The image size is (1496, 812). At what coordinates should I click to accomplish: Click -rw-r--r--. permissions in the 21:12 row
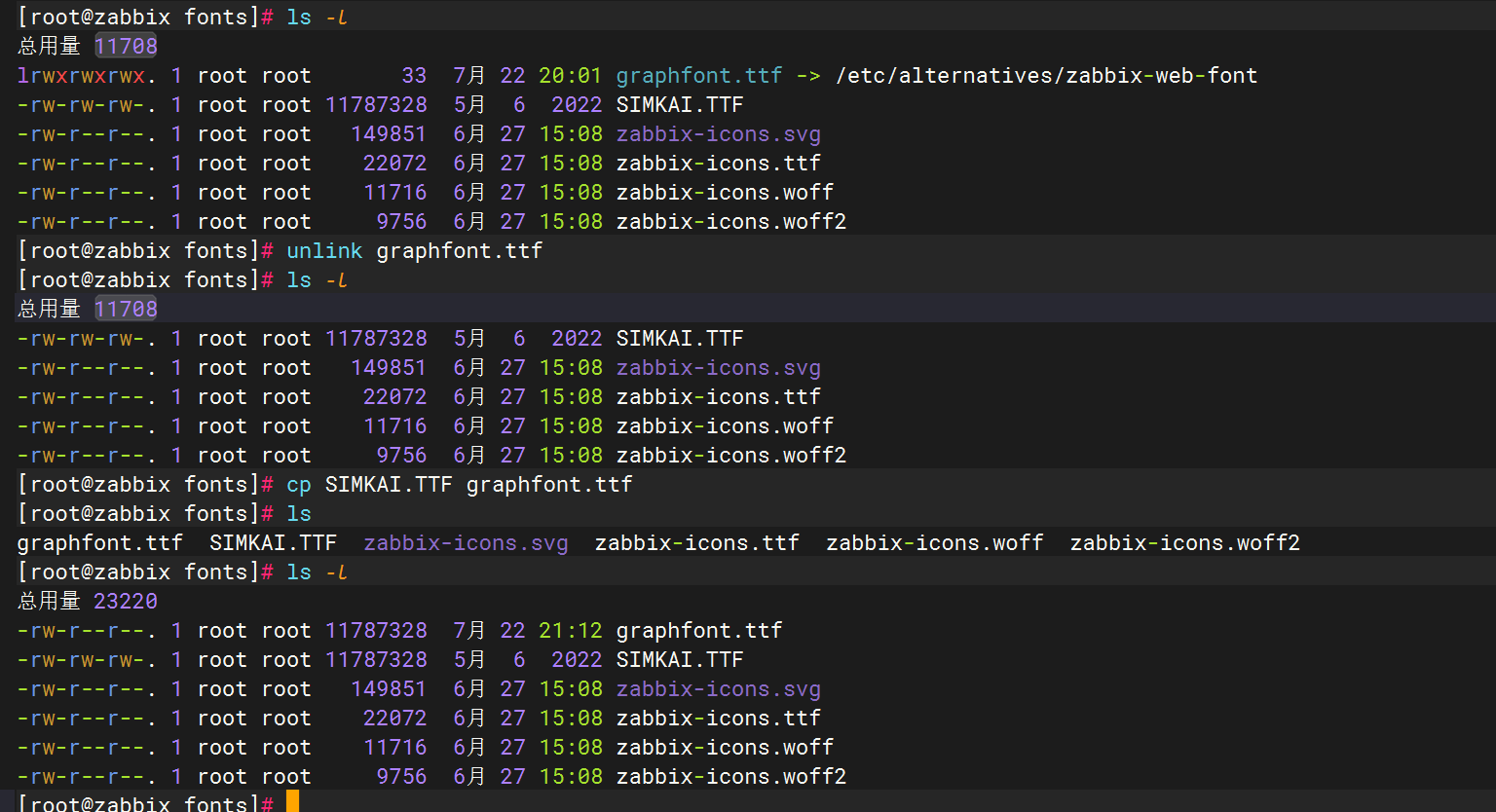[87, 631]
